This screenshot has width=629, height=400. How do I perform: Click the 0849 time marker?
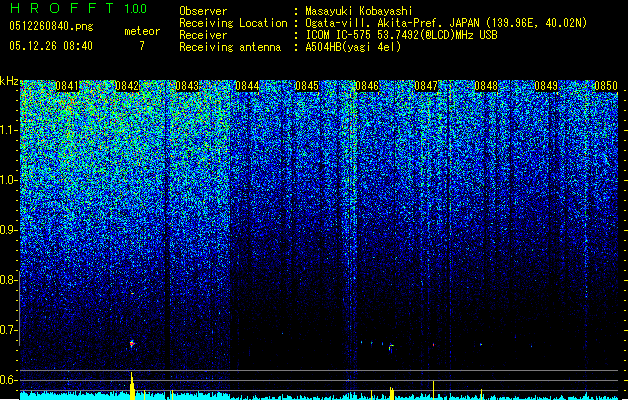[546, 86]
